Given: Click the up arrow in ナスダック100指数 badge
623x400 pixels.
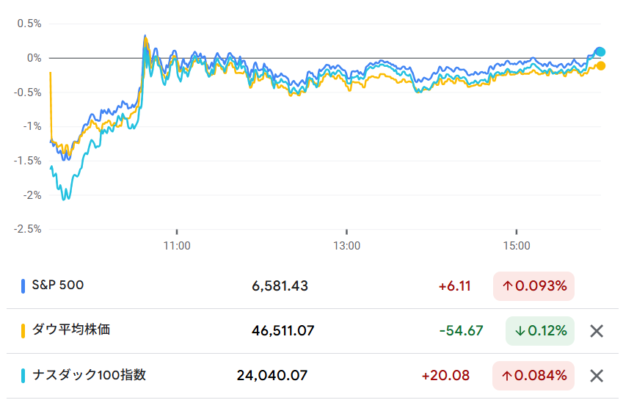Looking at the screenshot, I should (508, 376).
